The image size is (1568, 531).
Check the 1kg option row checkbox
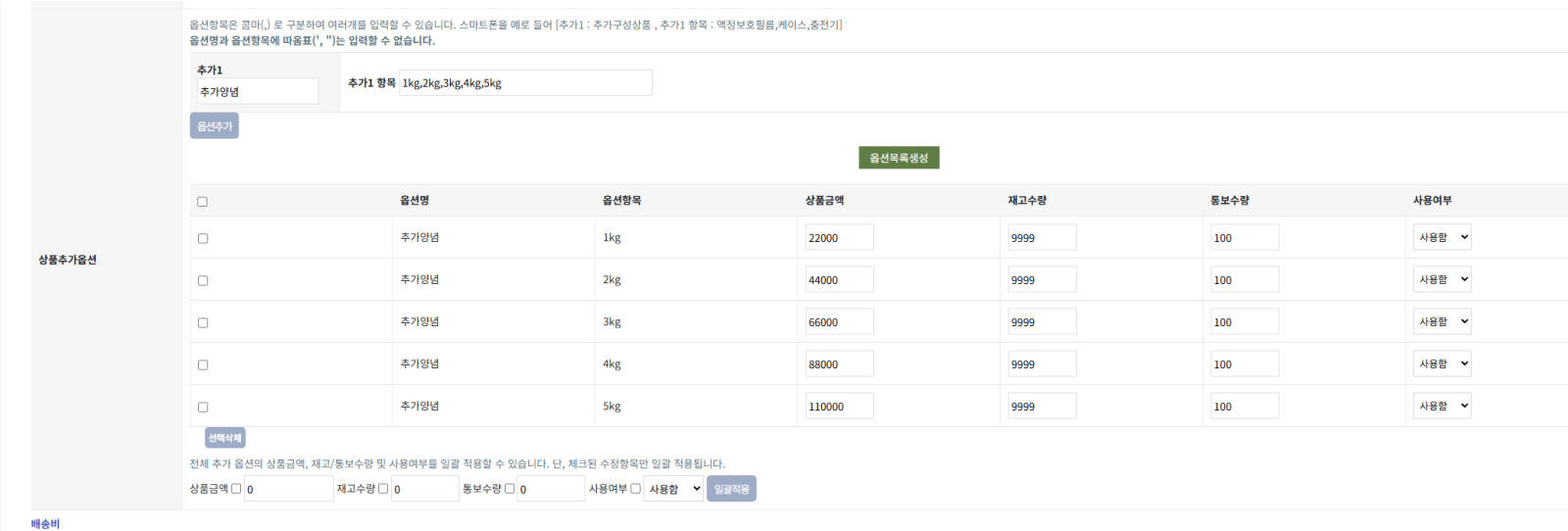click(203, 238)
